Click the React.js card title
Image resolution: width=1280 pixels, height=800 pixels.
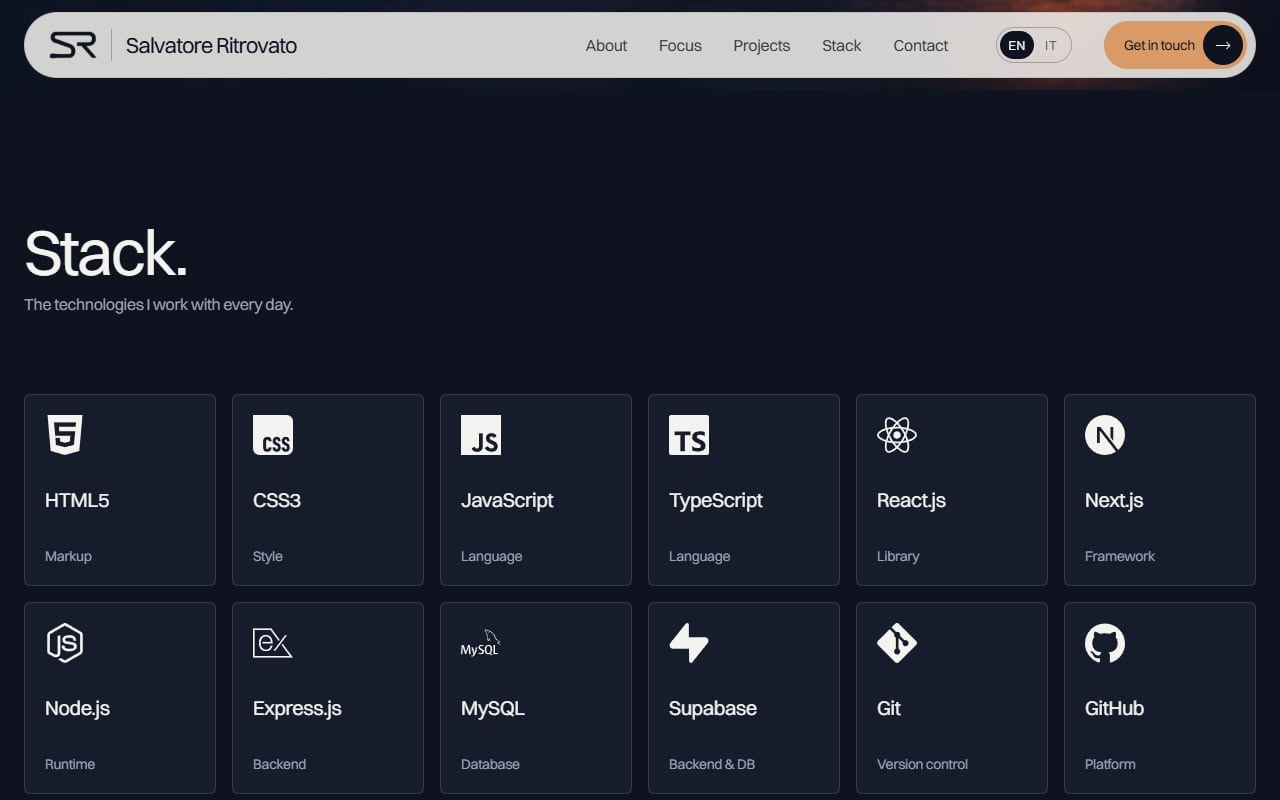pos(911,500)
